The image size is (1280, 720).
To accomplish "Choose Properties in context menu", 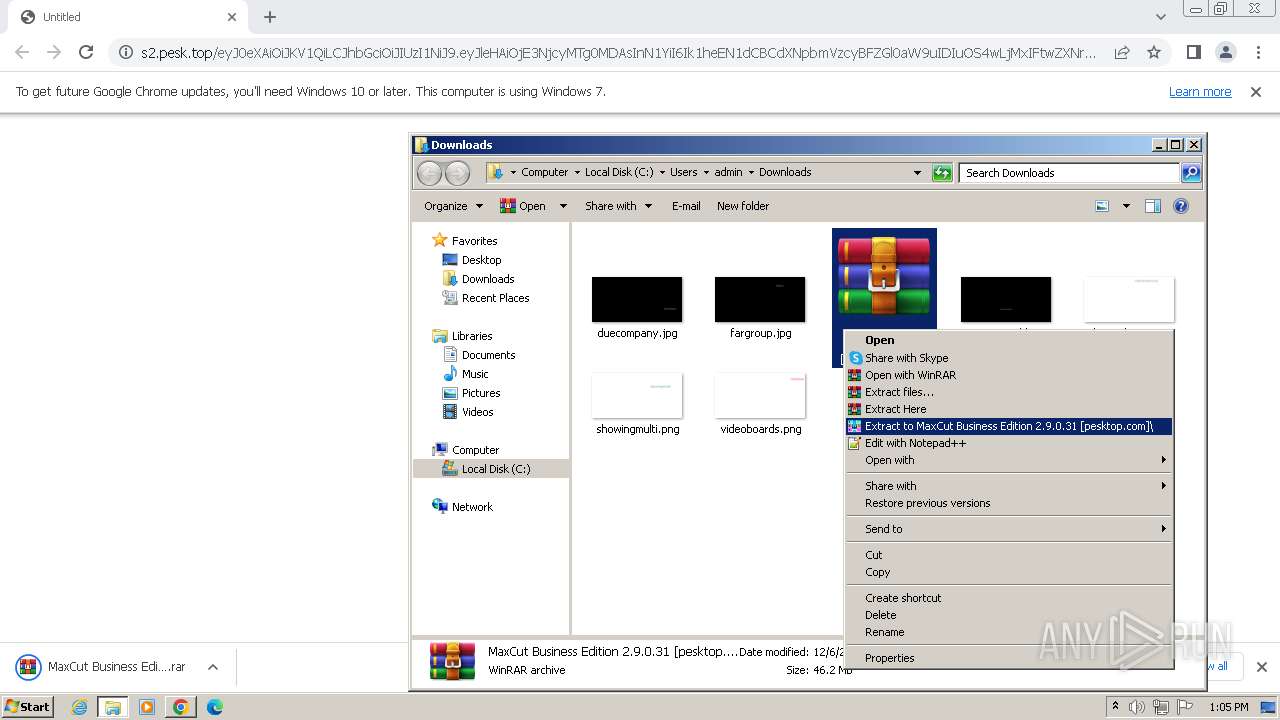I will pos(1009,658).
